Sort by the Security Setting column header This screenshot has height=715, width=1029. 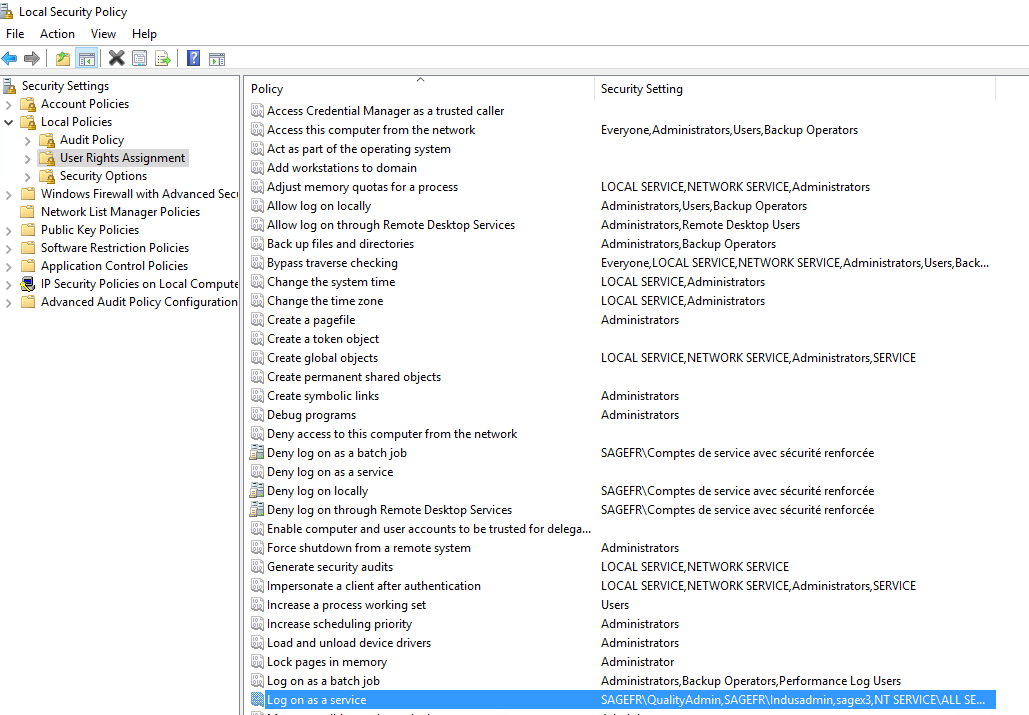pos(795,89)
